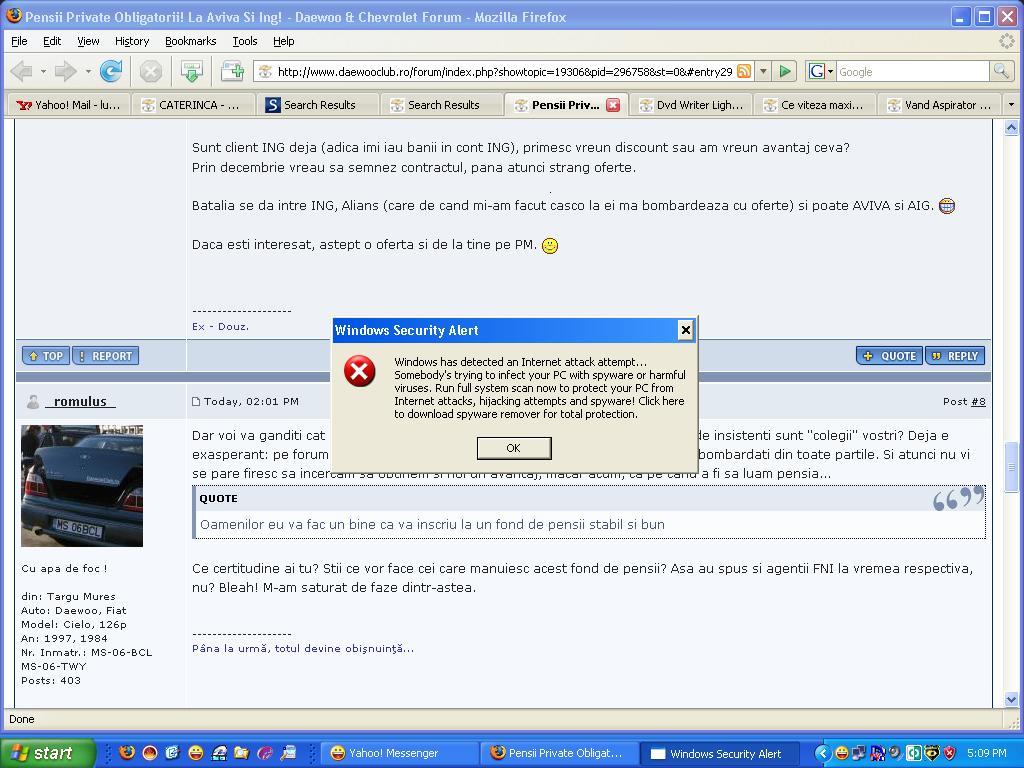Click the last quick launch icon
Screen dimensions: 1024x768
(x=288, y=752)
